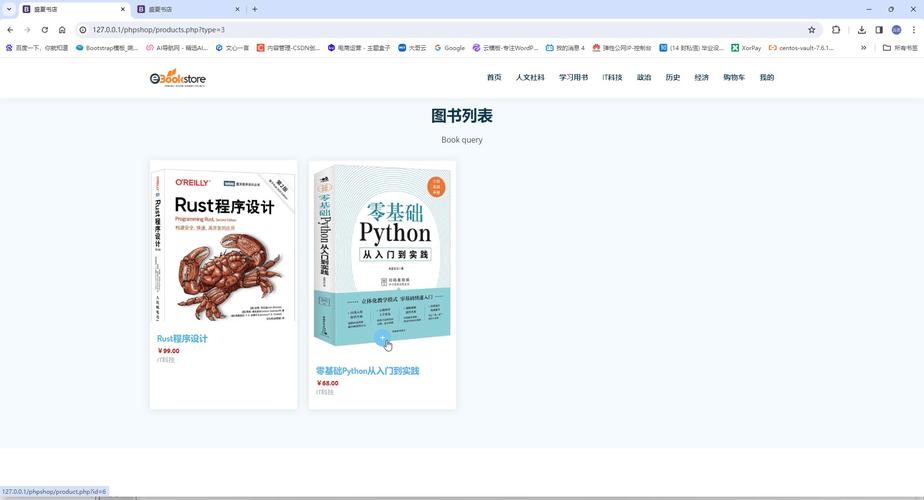Click the ¥99.00 price text
This screenshot has width=924, height=500.
169,351
